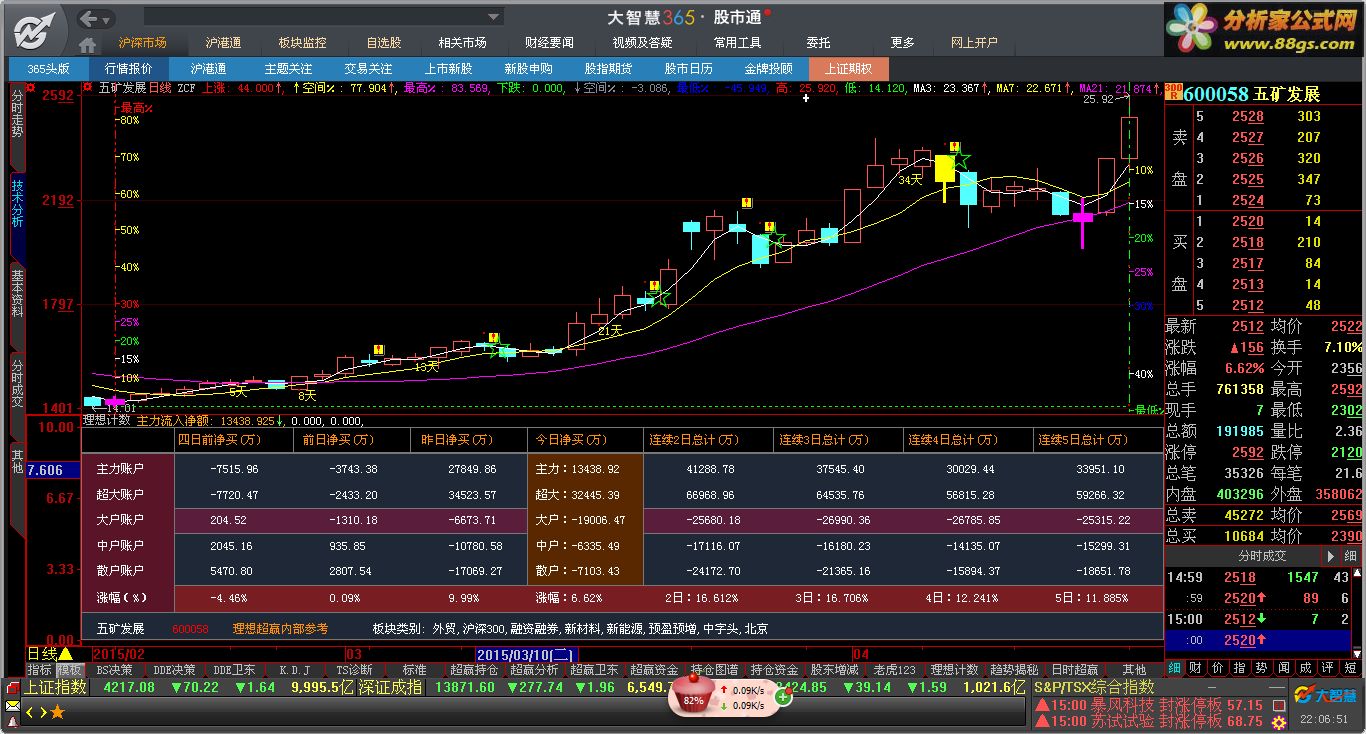Image resolution: width=1366 pixels, height=734 pixels.
Task: Select the 股市日历 tab
Action: 688,69
